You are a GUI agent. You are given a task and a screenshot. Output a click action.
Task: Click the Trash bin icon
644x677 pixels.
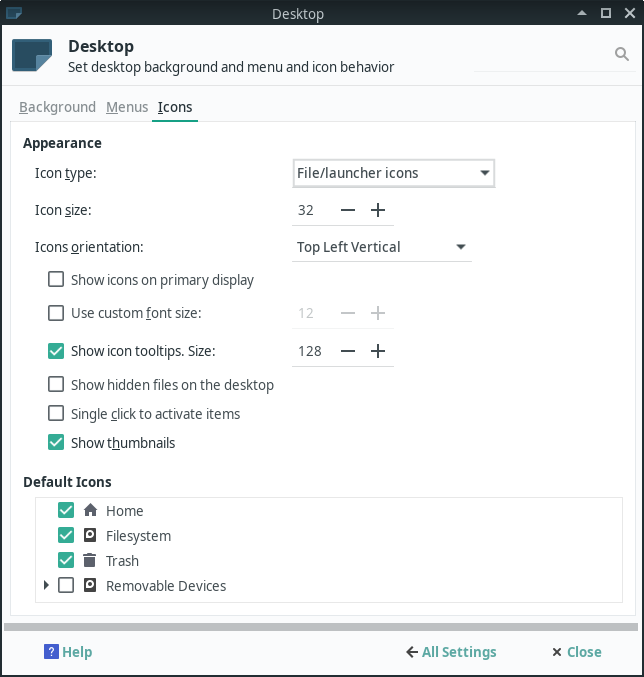tap(90, 561)
